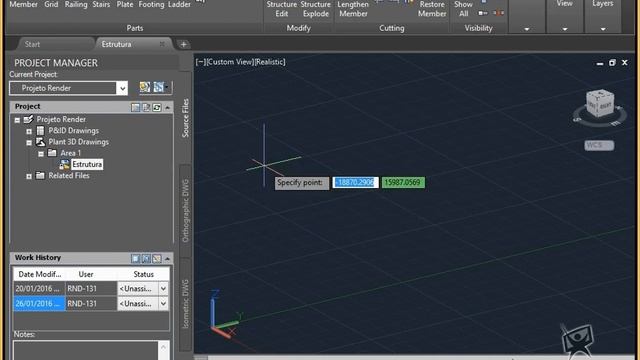Click Lengthen Member tool
The width and height of the screenshot is (640, 360).
point(353,9)
